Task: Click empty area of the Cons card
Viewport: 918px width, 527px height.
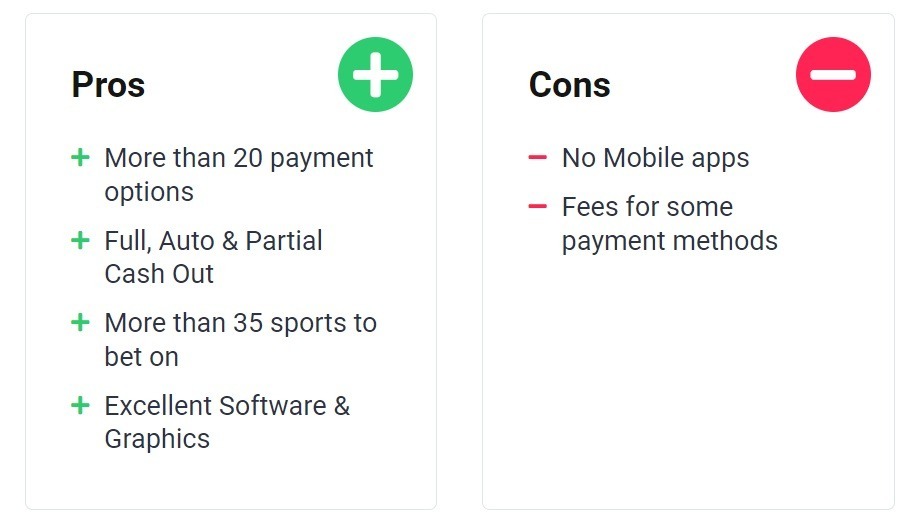Action: click(x=688, y=381)
